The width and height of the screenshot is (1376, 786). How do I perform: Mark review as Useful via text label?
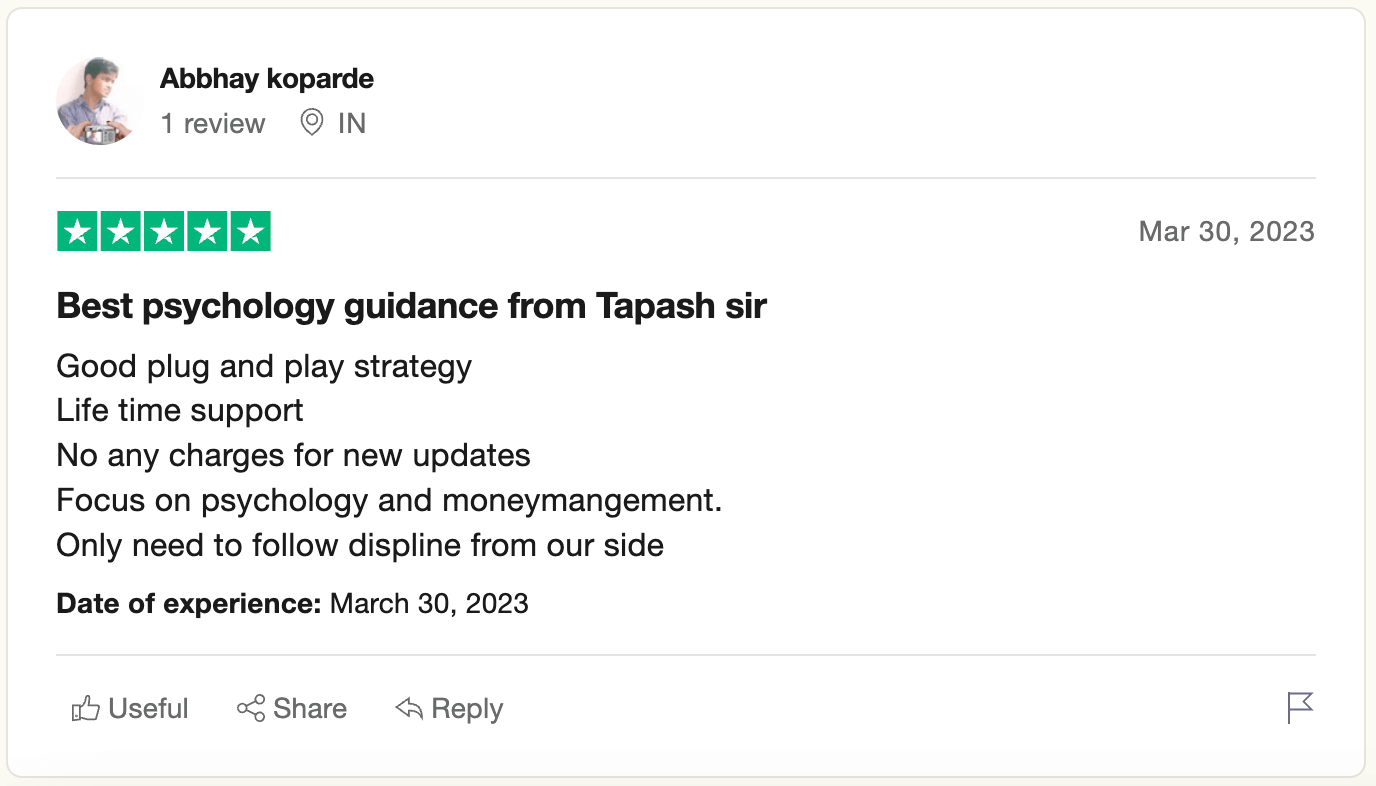tap(148, 709)
